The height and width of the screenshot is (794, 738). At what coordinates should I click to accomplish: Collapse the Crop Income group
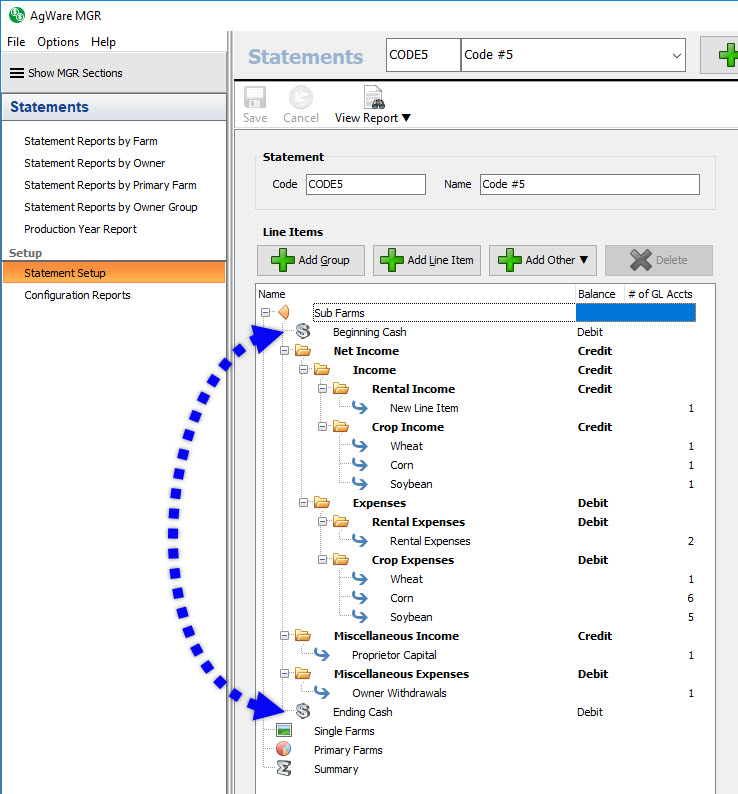point(323,427)
